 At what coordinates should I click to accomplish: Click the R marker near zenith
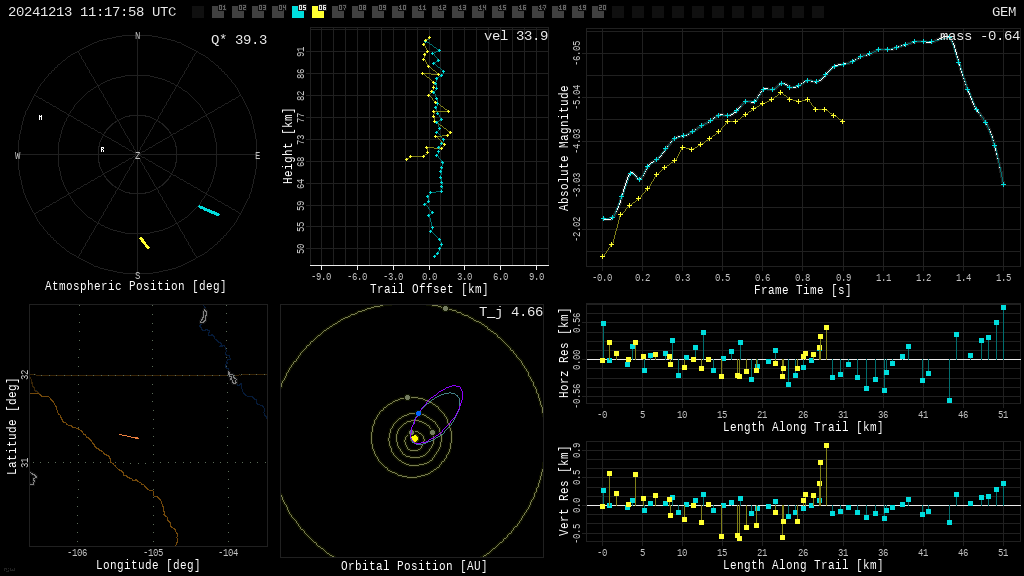[x=102, y=150]
